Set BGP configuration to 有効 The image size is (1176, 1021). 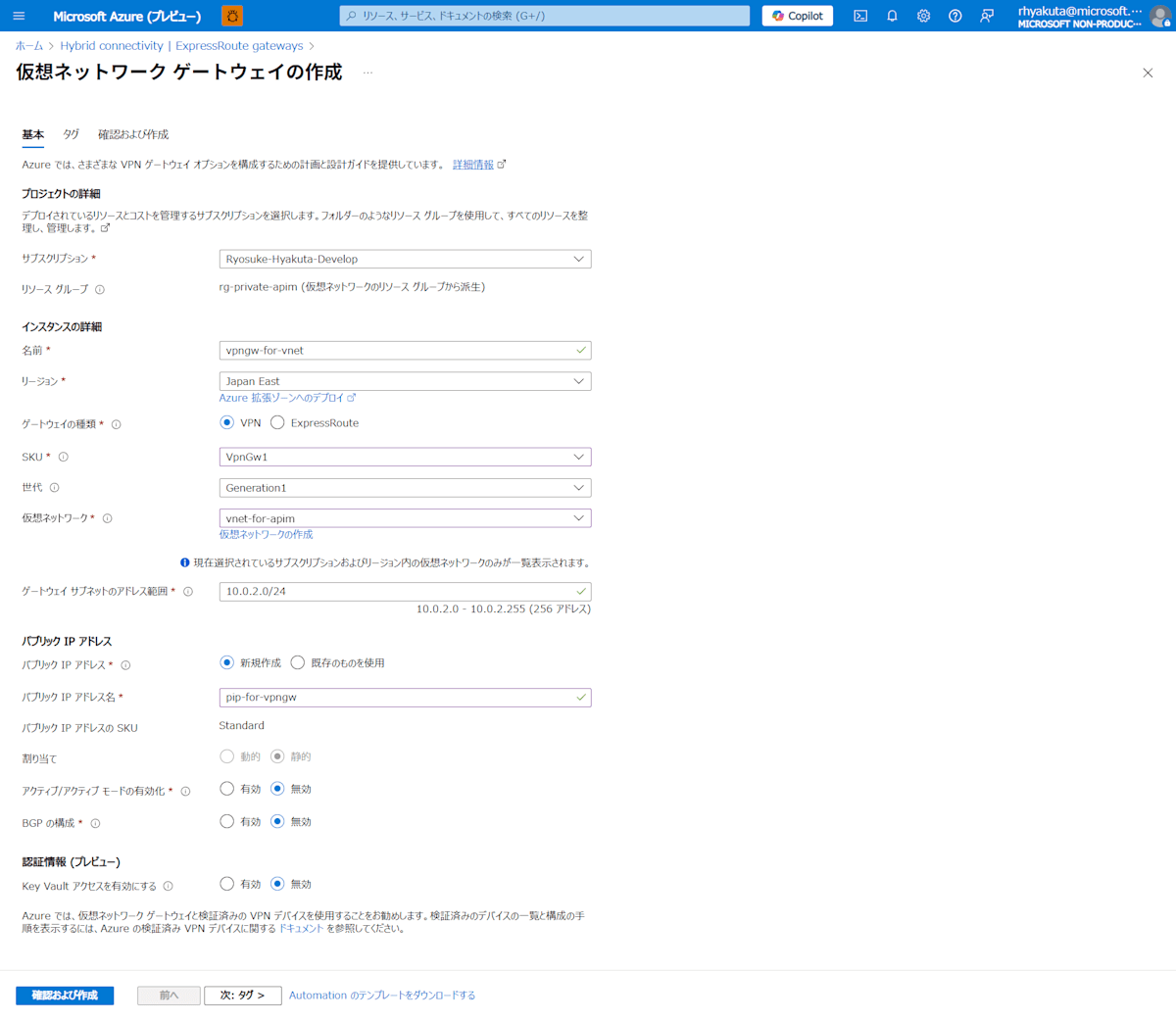pos(226,821)
